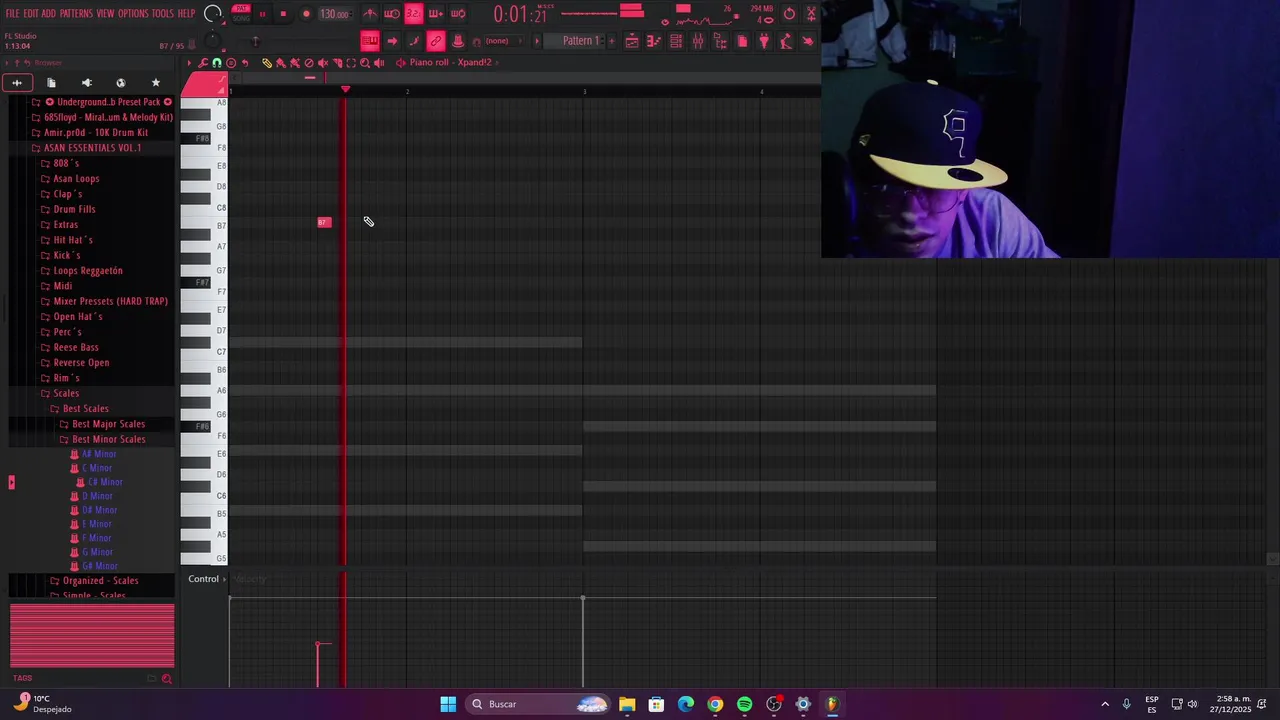This screenshot has width=1280, height=720.
Task: Open the Playlist window from toolbar
Action: click(631, 41)
